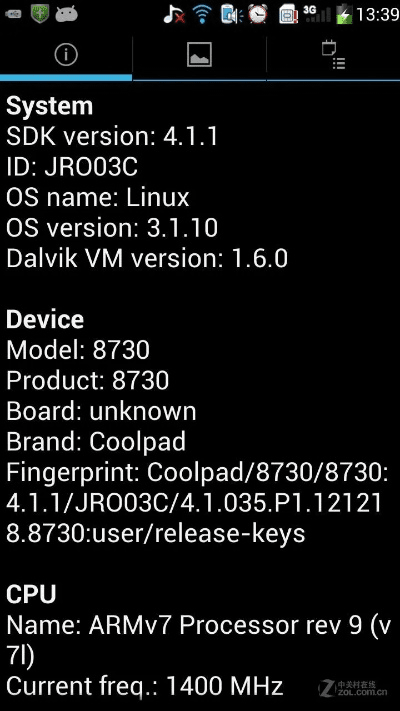The image size is (400, 711).
Task: Select the System section heading
Action: click(x=49, y=107)
